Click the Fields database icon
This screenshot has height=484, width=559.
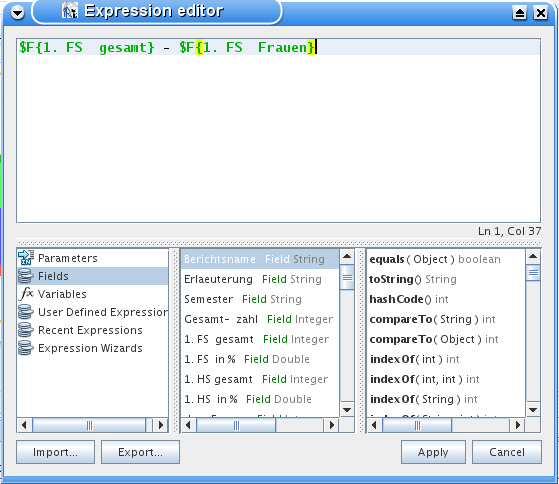pos(26,276)
